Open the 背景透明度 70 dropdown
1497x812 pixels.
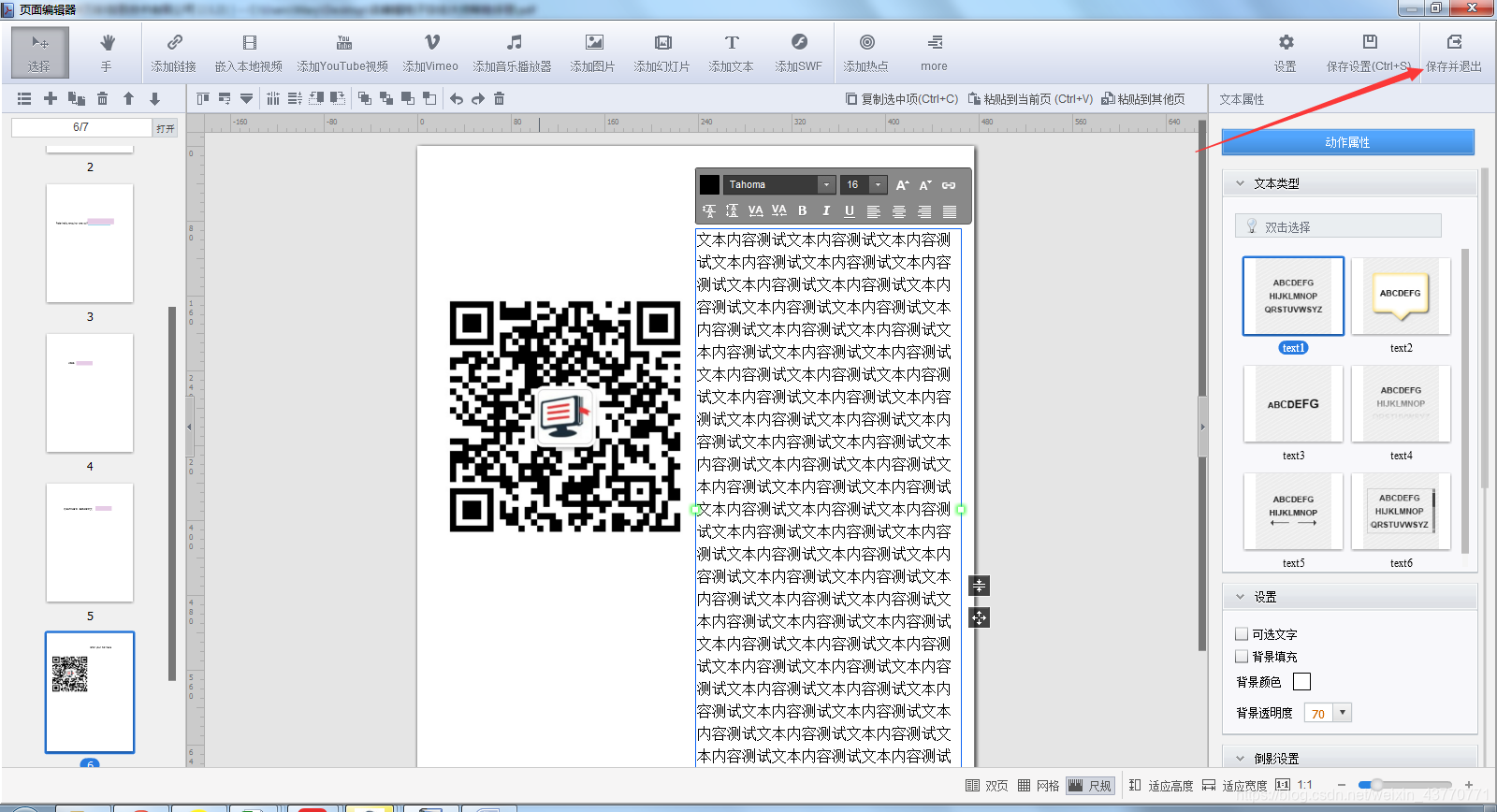click(1343, 713)
